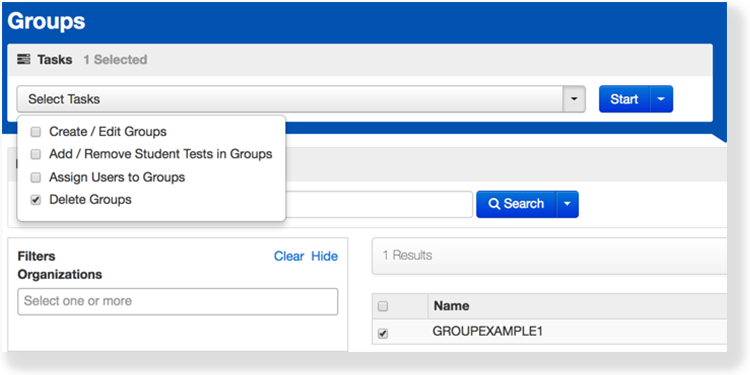Click the Organizations select one or more field
Viewport: 750px width, 375px height.
coord(177,301)
